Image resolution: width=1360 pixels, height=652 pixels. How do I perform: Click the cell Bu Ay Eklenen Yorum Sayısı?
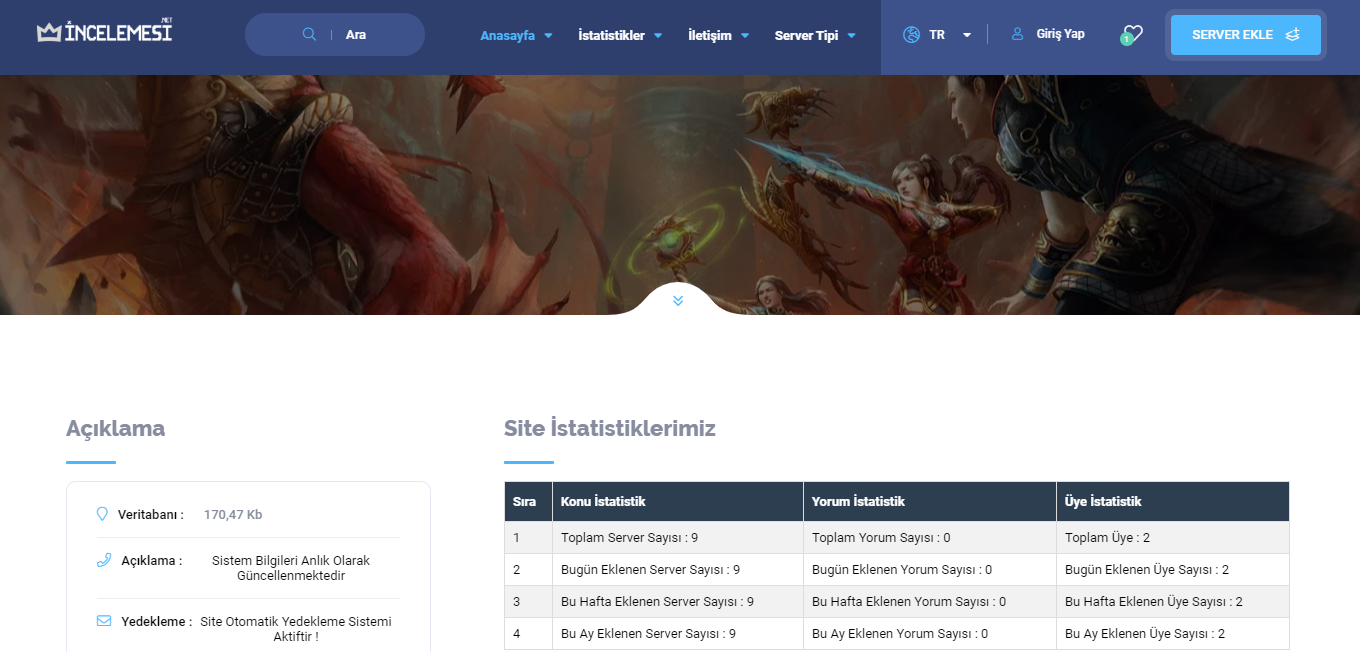click(x=930, y=633)
